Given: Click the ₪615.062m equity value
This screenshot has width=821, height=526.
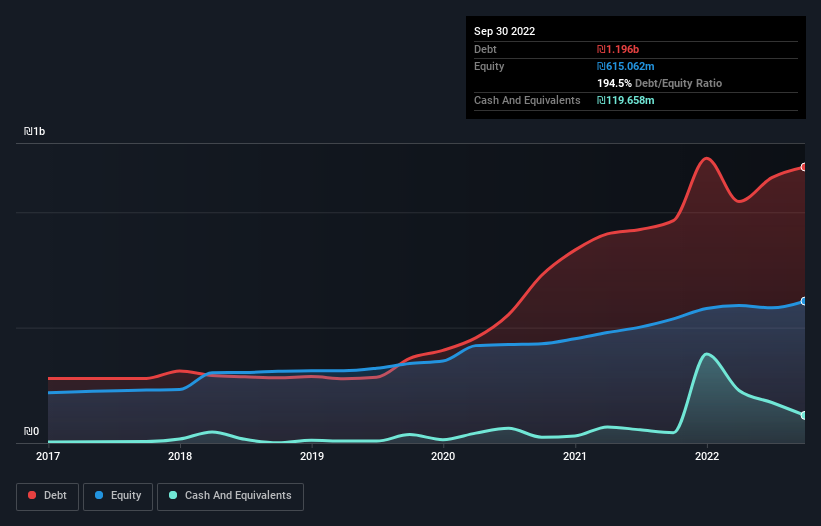Looking at the screenshot, I should [626, 66].
